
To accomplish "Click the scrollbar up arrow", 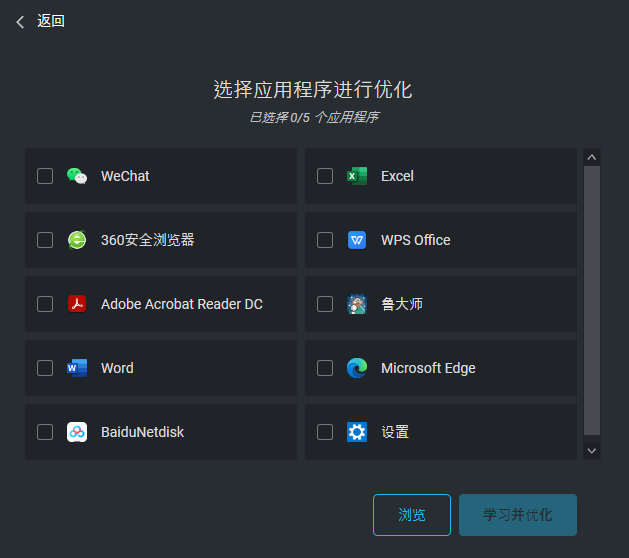I will tap(592, 157).
